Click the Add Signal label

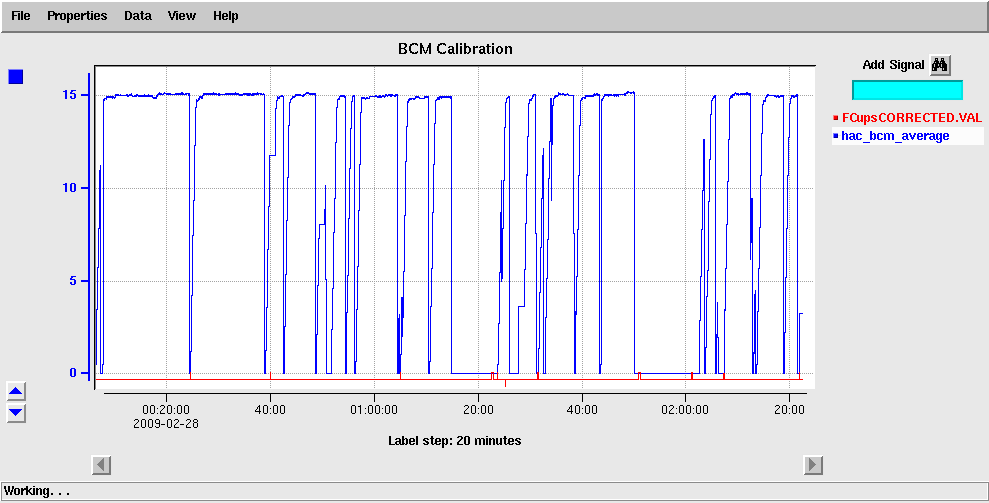pos(893,64)
